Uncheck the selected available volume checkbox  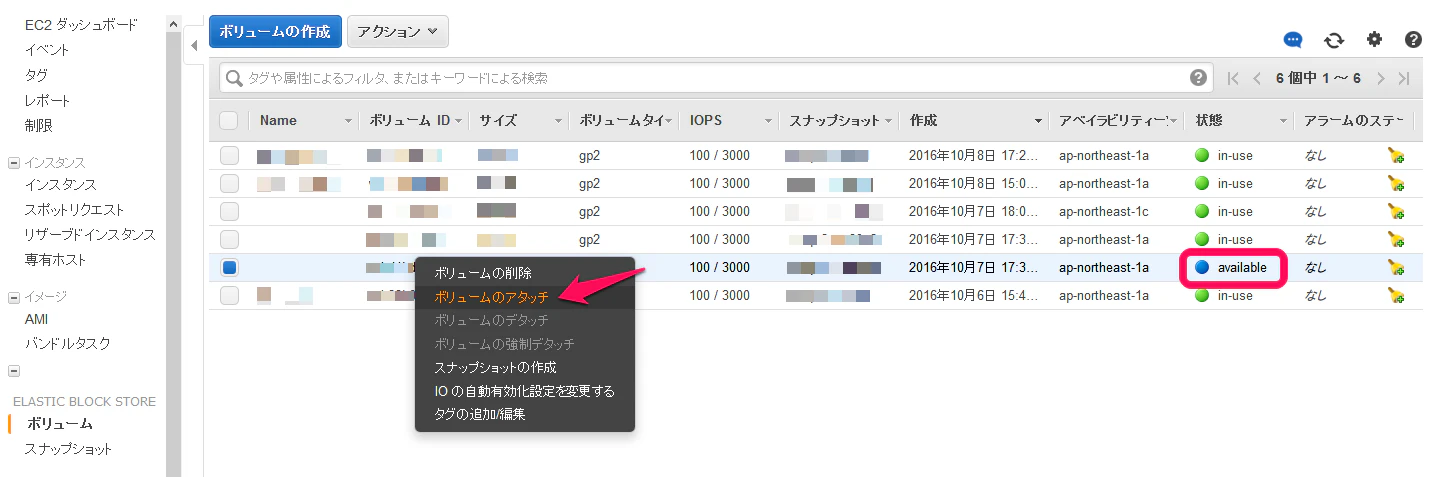[229, 267]
